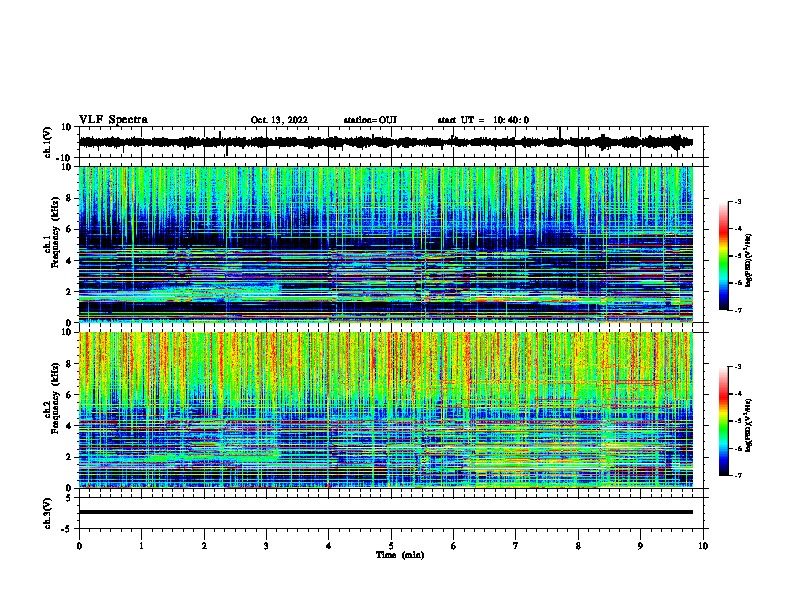The width and height of the screenshot is (792, 612).
Task: Click the '-7' label on ch.1 color bar
Action: point(737,310)
